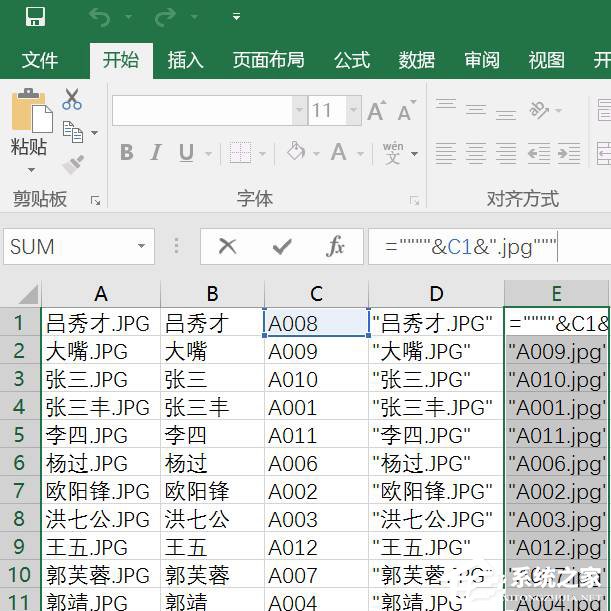Open the Fill Color dropdown arrow

tap(316, 154)
